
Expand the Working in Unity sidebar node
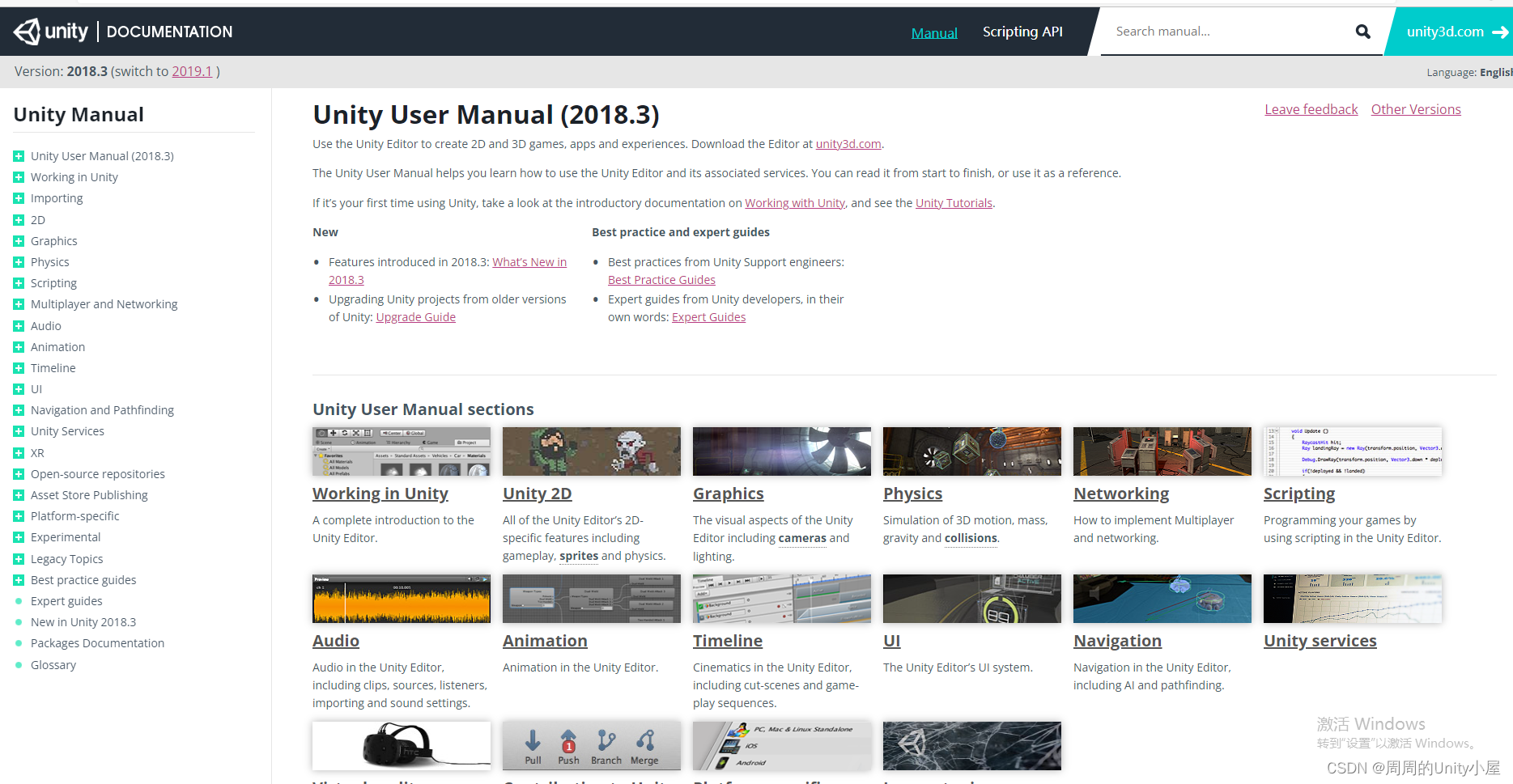click(19, 177)
